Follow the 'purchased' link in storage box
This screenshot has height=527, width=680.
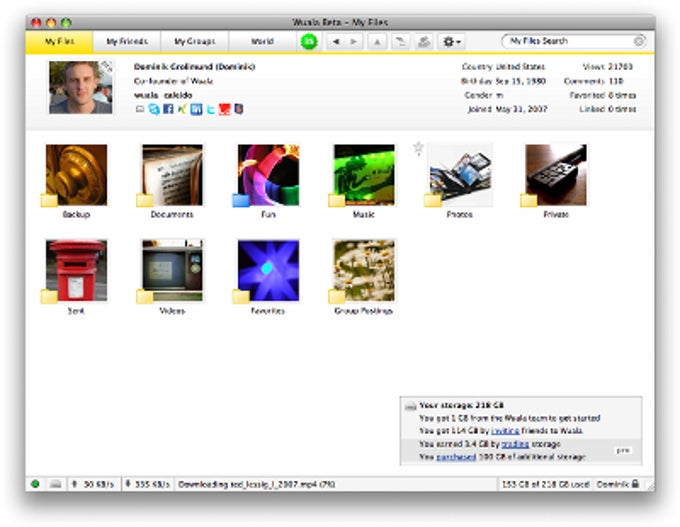click(x=456, y=457)
